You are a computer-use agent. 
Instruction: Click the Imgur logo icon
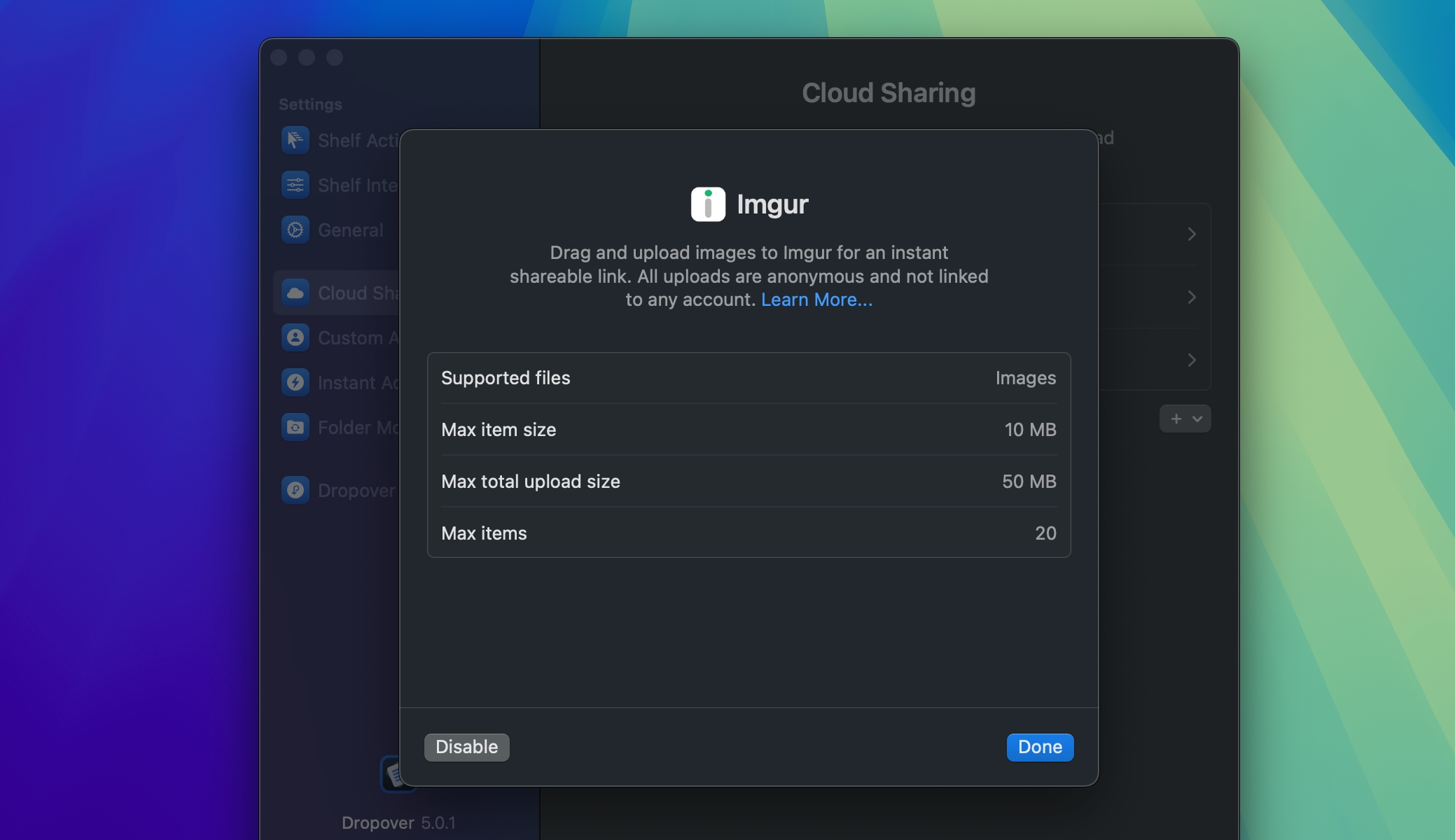click(708, 204)
